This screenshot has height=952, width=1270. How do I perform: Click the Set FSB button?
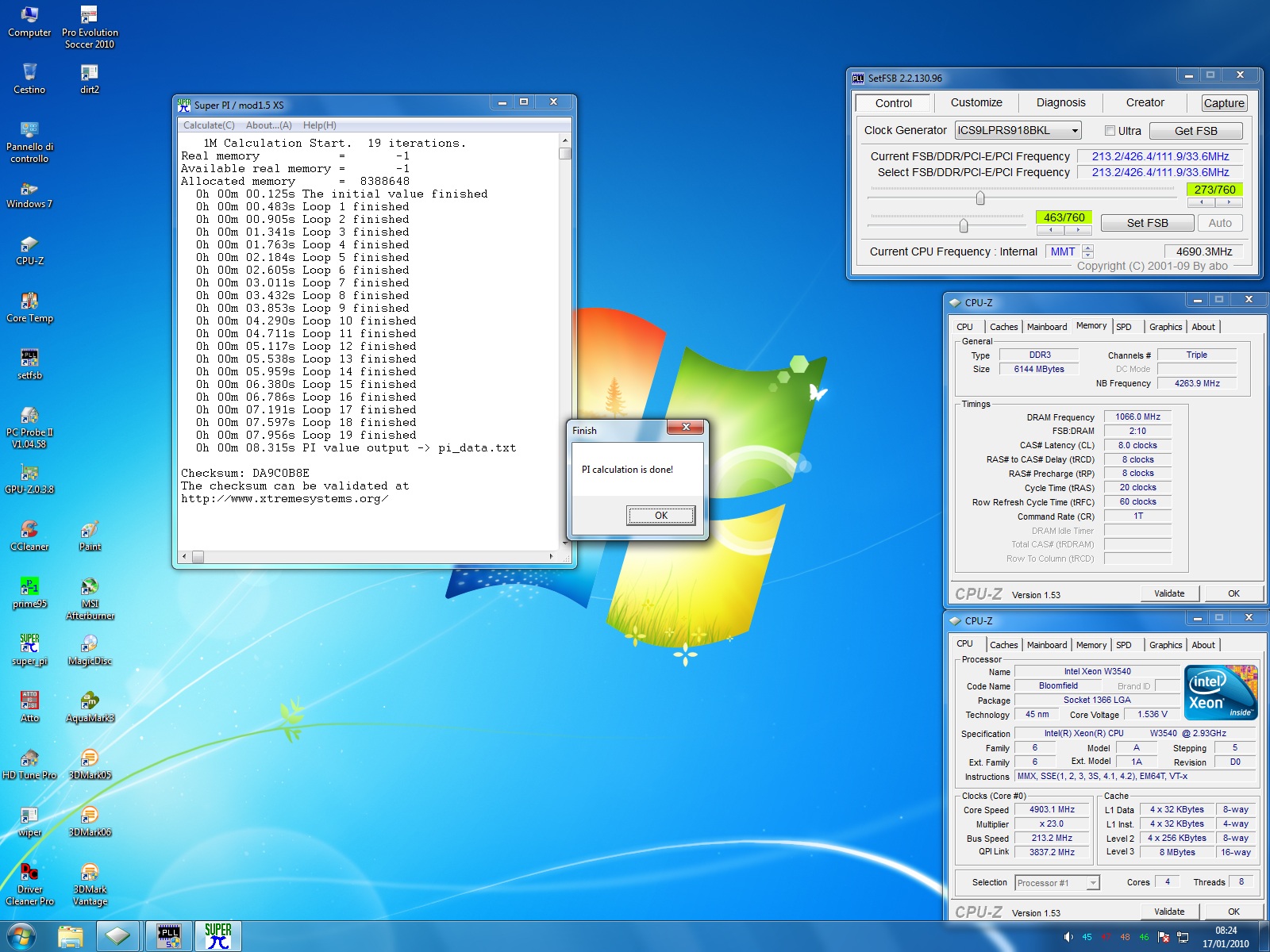point(1147,223)
